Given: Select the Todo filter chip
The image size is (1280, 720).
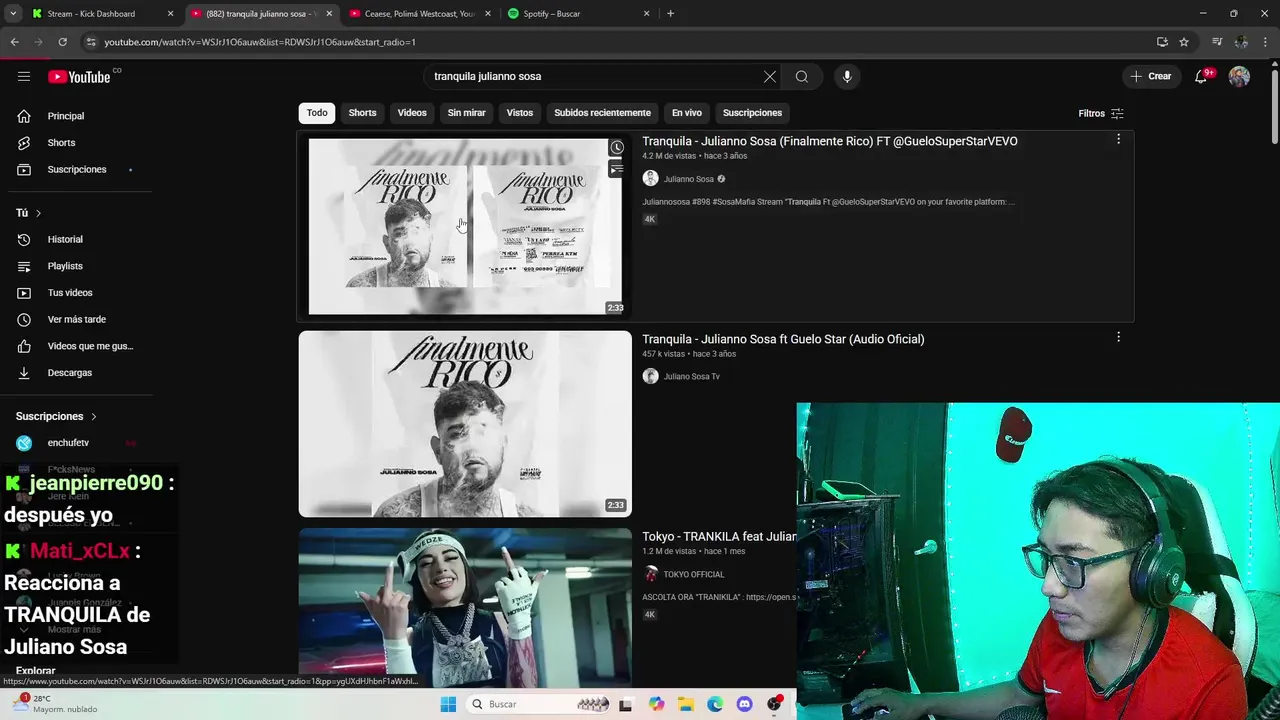Looking at the screenshot, I should coord(317,113).
